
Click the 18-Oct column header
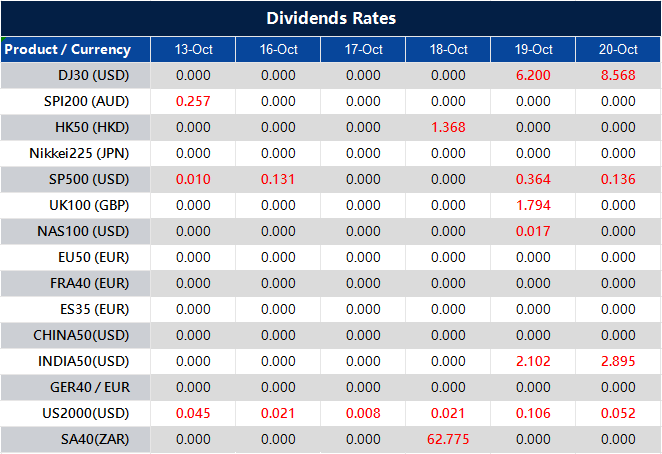448,49
